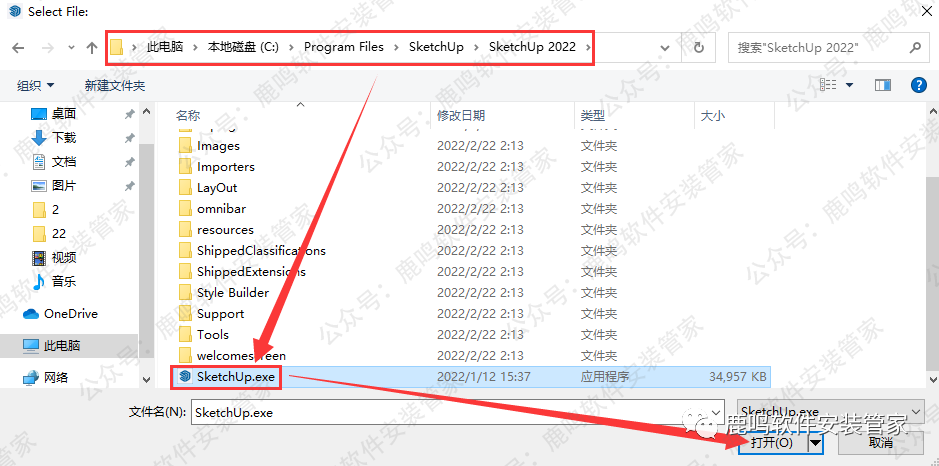This screenshot has height=466, width=939.
Task: Open the LayOut folder
Action: [217, 187]
